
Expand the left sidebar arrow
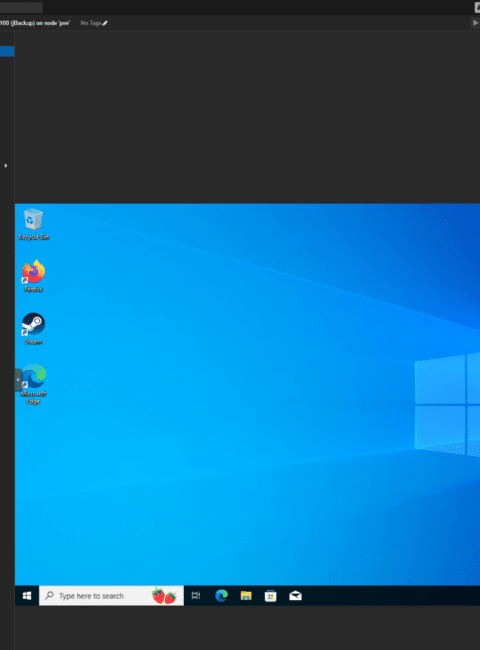(6, 165)
